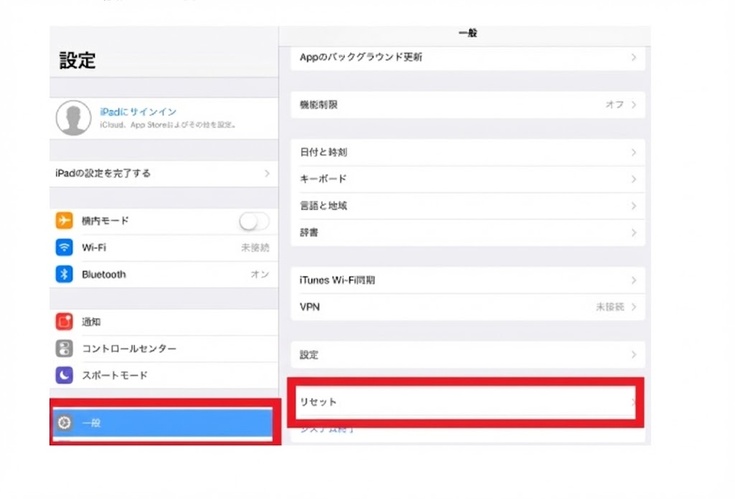Open 日付と時刻 settings
This screenshot has width=735, height=499.
(x=468, y=152)
